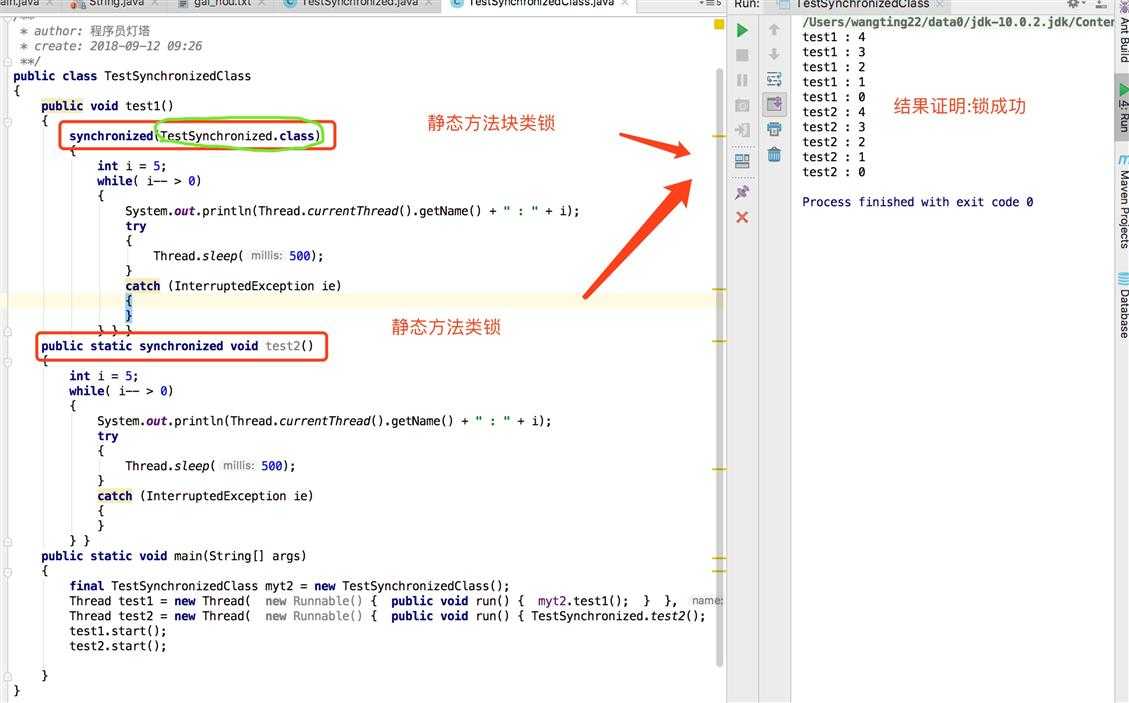
Task: Click the Restore Layout icon in Run panel
Action: [742, 161]
